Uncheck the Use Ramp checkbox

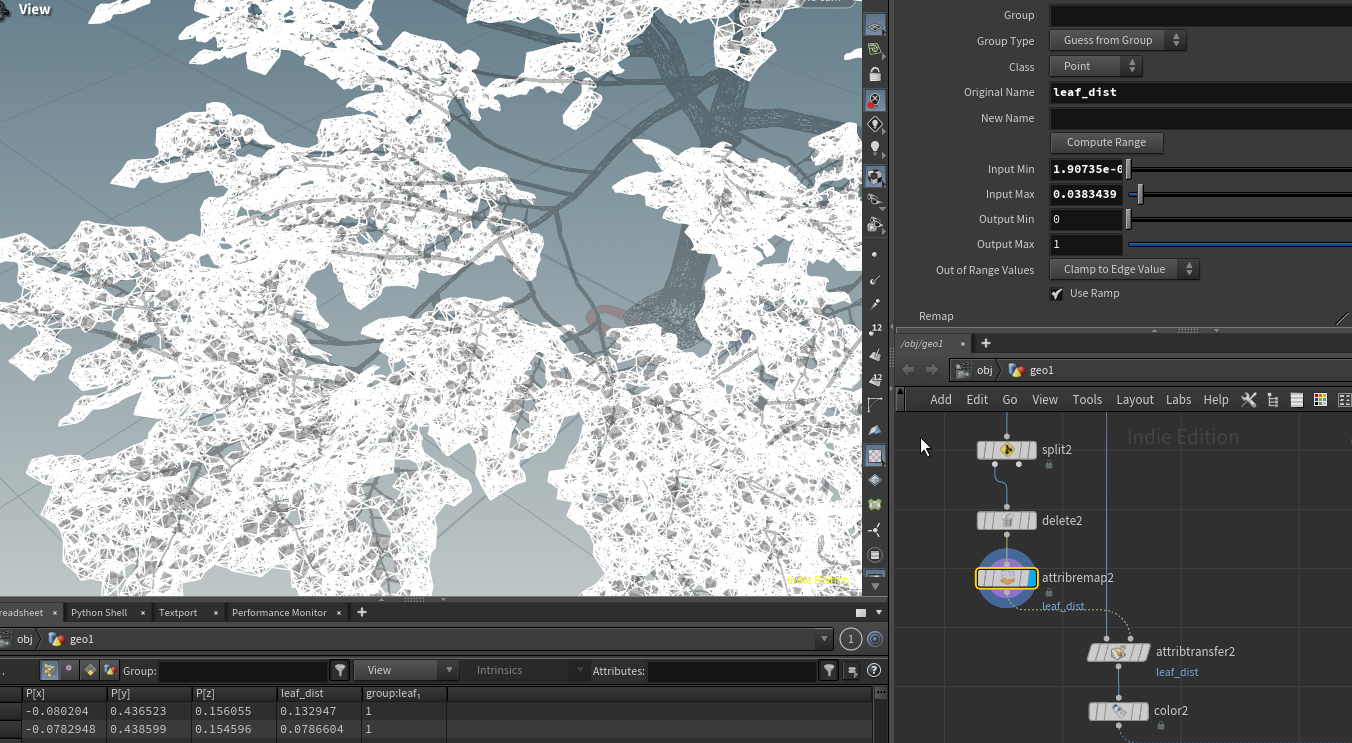click(1057, 294)
